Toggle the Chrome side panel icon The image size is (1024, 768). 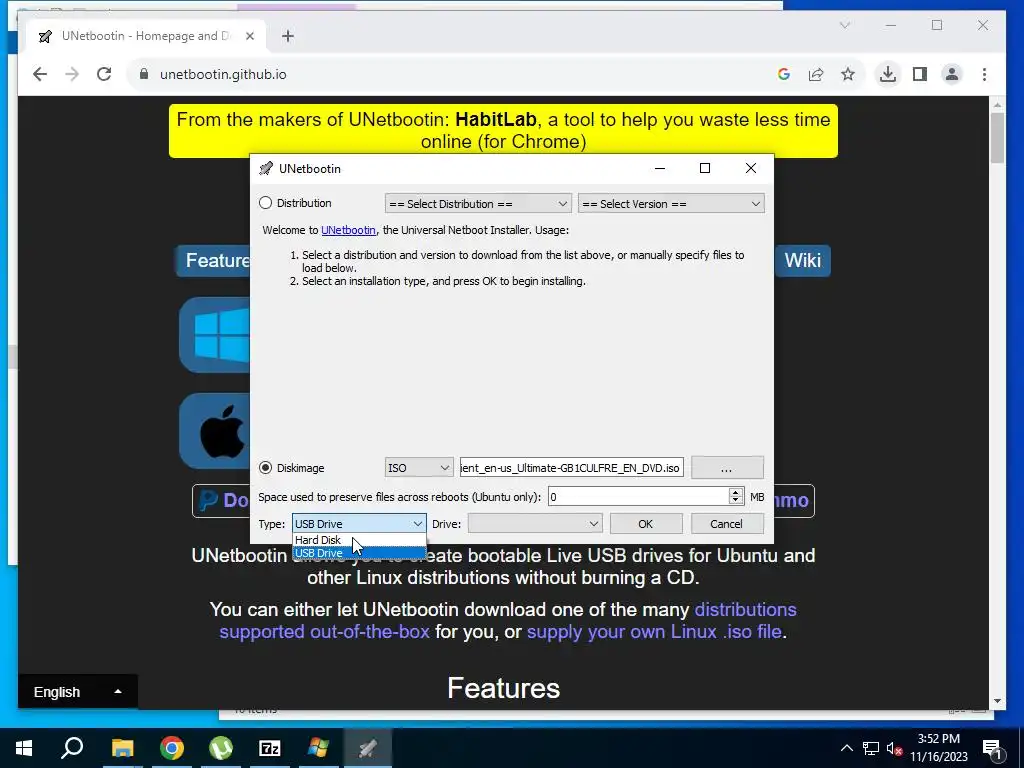920,74
